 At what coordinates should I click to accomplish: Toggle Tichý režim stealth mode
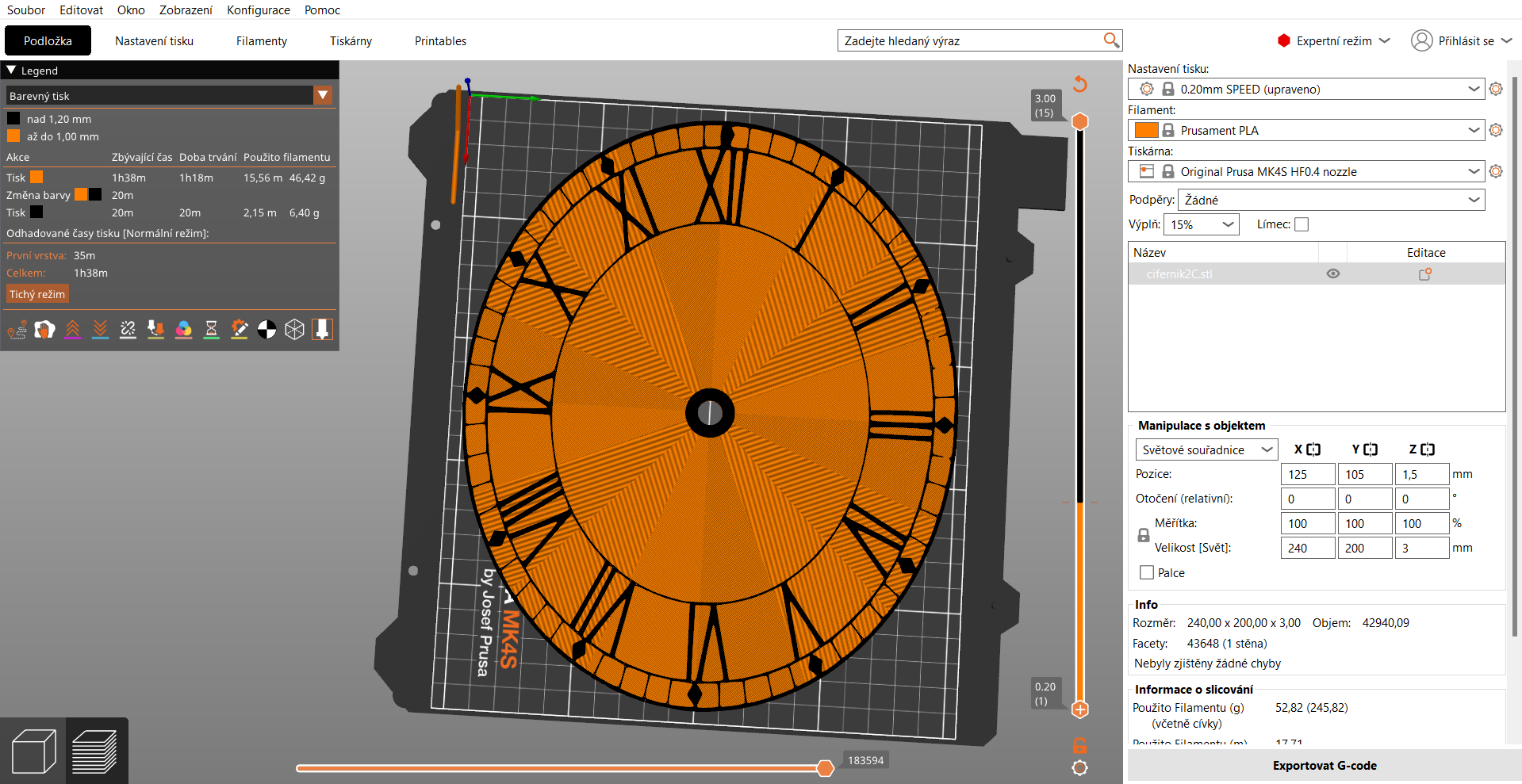click(x=37, y=294)
